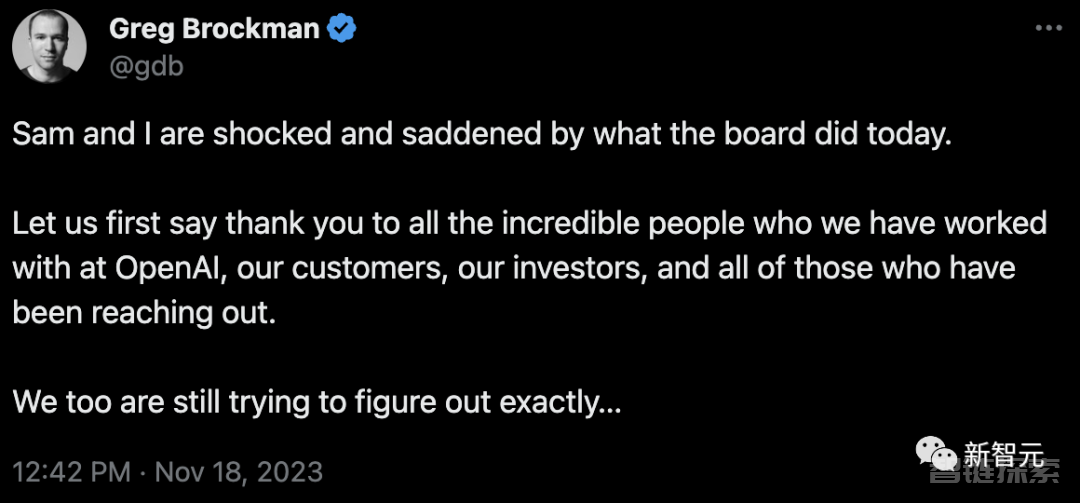
Task: Click "today." ending the first sentence
Action: [x=910, y=136]
